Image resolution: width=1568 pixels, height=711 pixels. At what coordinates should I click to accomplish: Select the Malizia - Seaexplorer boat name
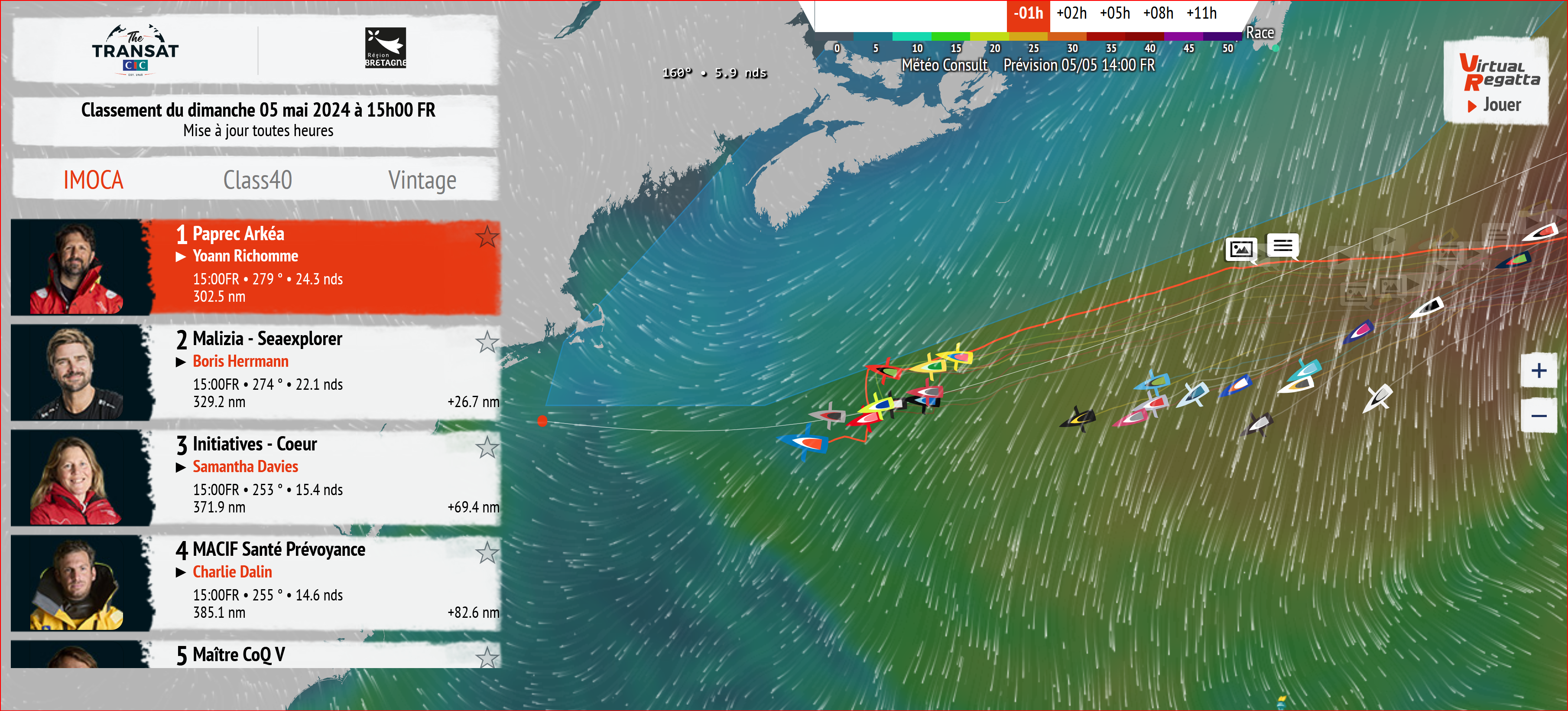(267, 339)
